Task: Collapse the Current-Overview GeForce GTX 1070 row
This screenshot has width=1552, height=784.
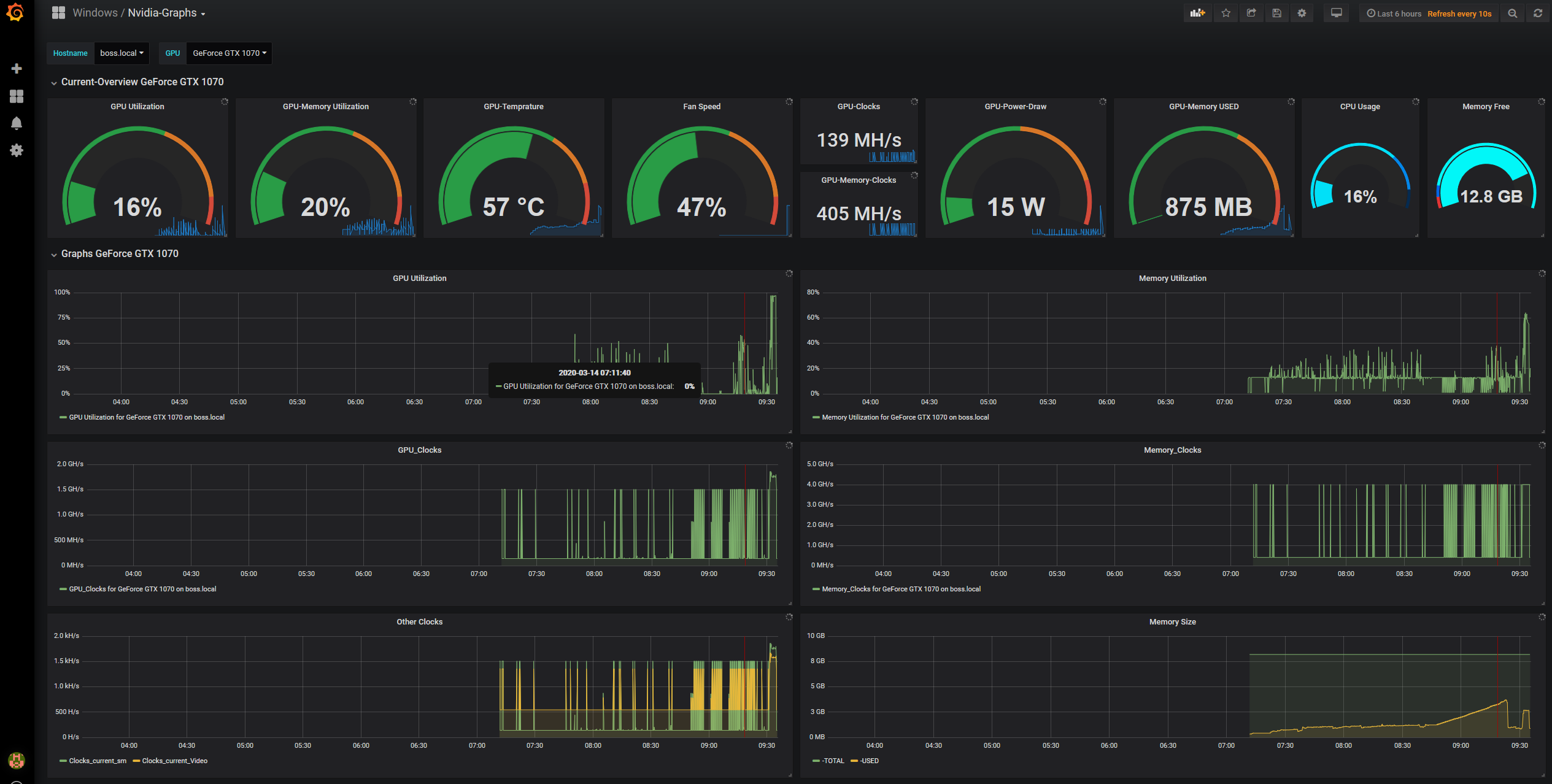Action: (x=142, y=82)
